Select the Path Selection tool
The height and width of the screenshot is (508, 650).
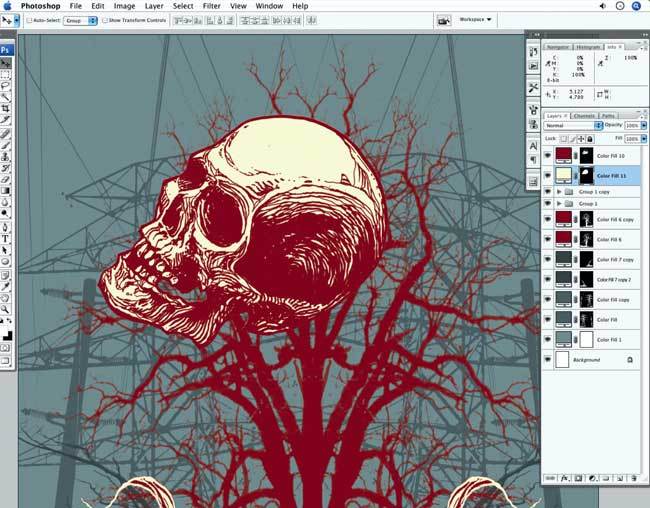pyautogui.click(x=6, y=250)
